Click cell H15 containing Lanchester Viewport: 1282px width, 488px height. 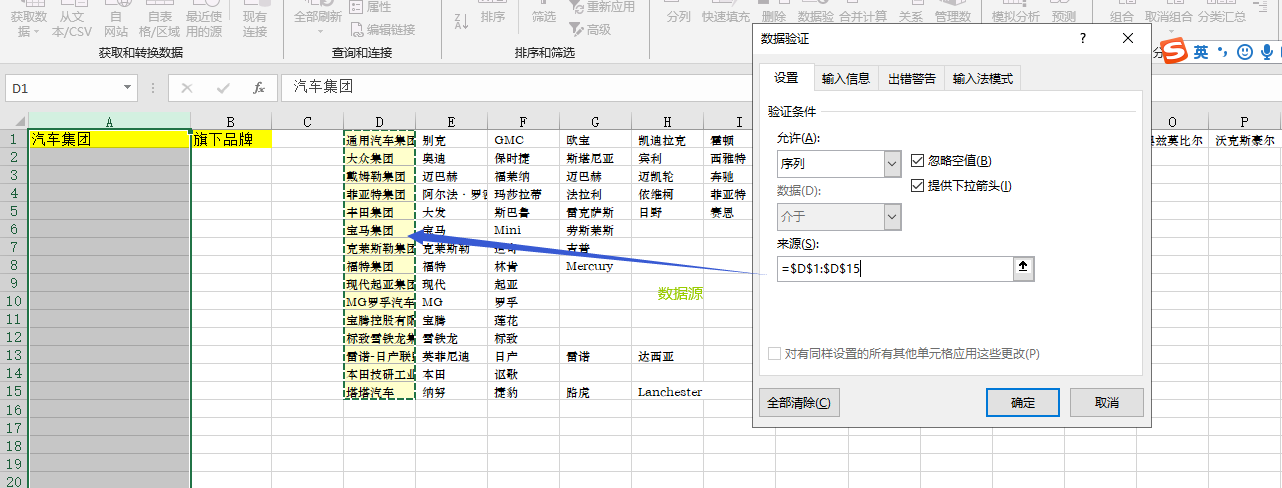[x=668, y=392]
